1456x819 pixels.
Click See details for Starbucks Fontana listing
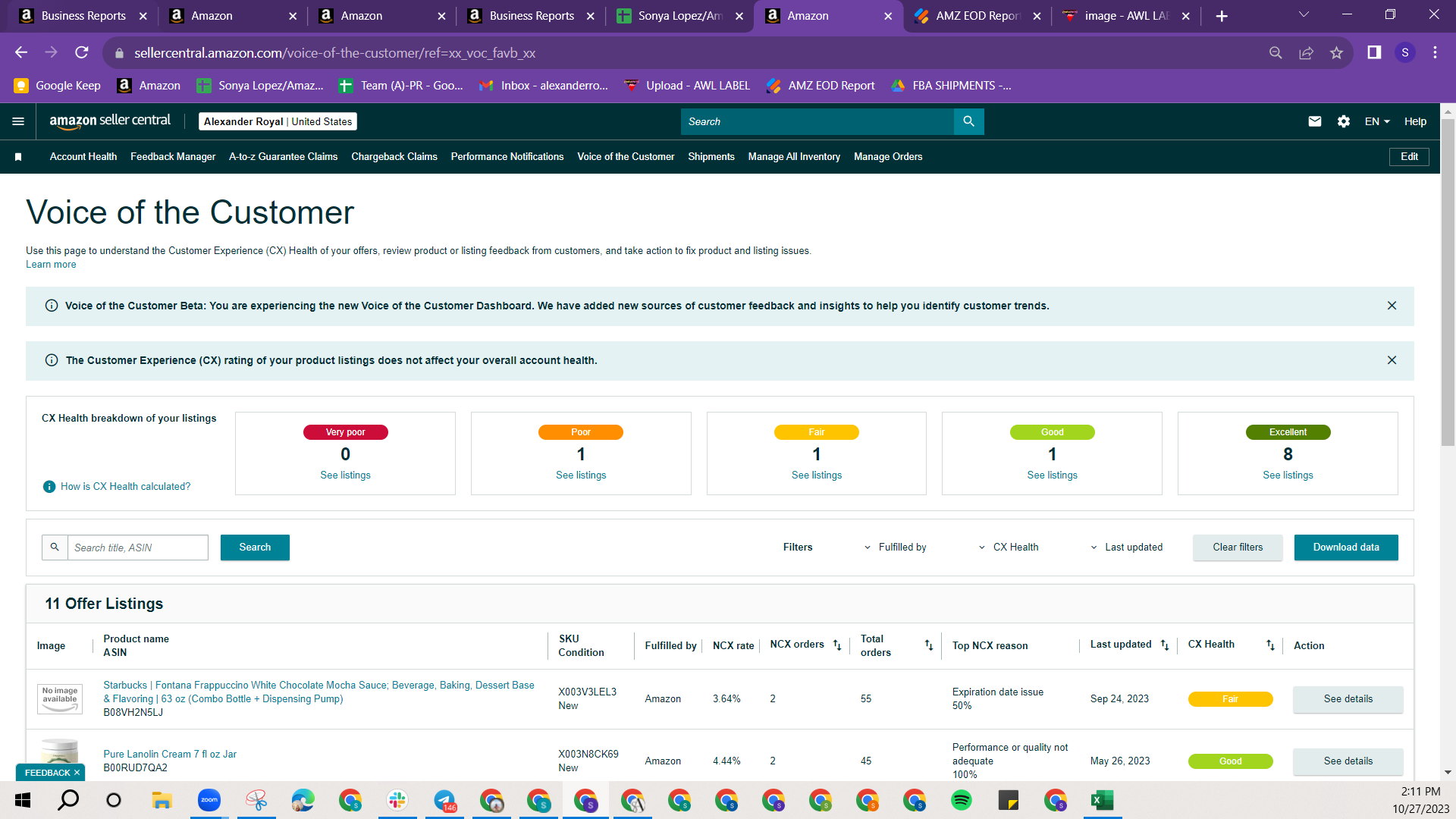1348,699
